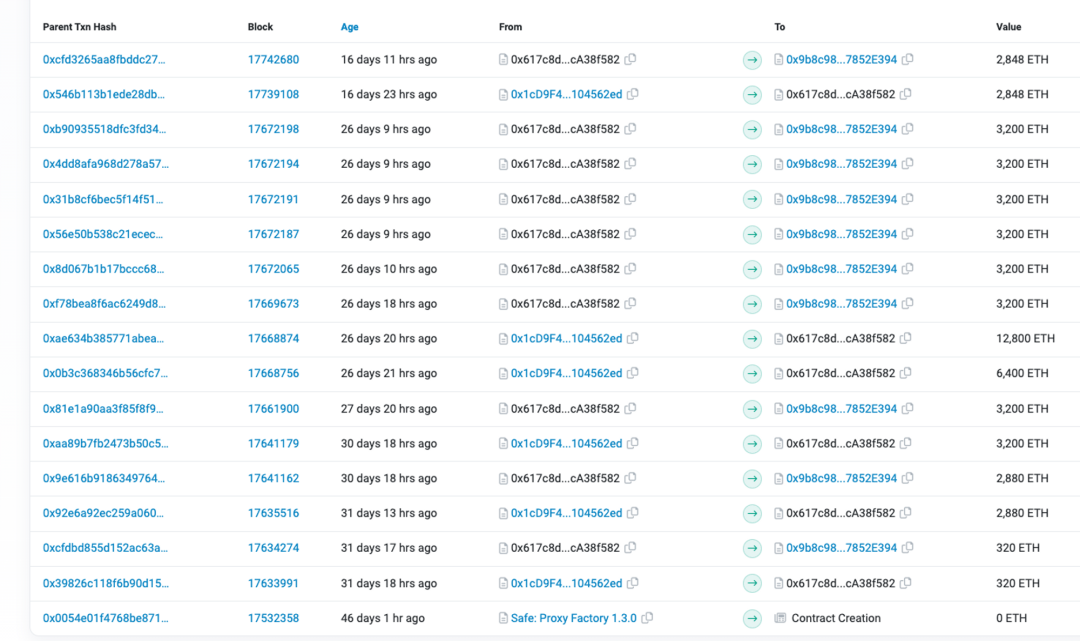Open transaction 0x56e50b538c21ecec...

(103, 234)
